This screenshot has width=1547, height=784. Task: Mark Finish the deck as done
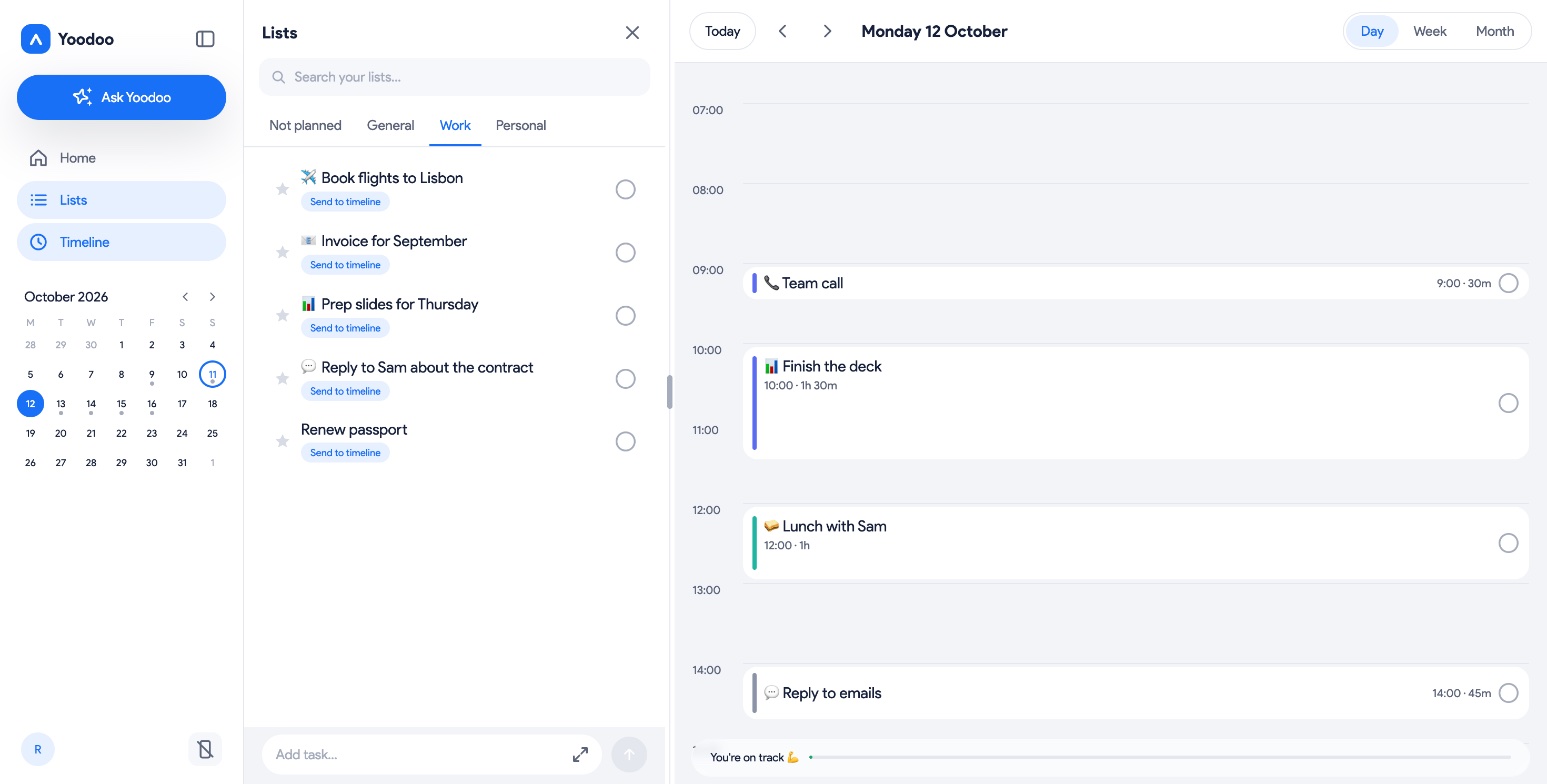[x=1508, y=403]
